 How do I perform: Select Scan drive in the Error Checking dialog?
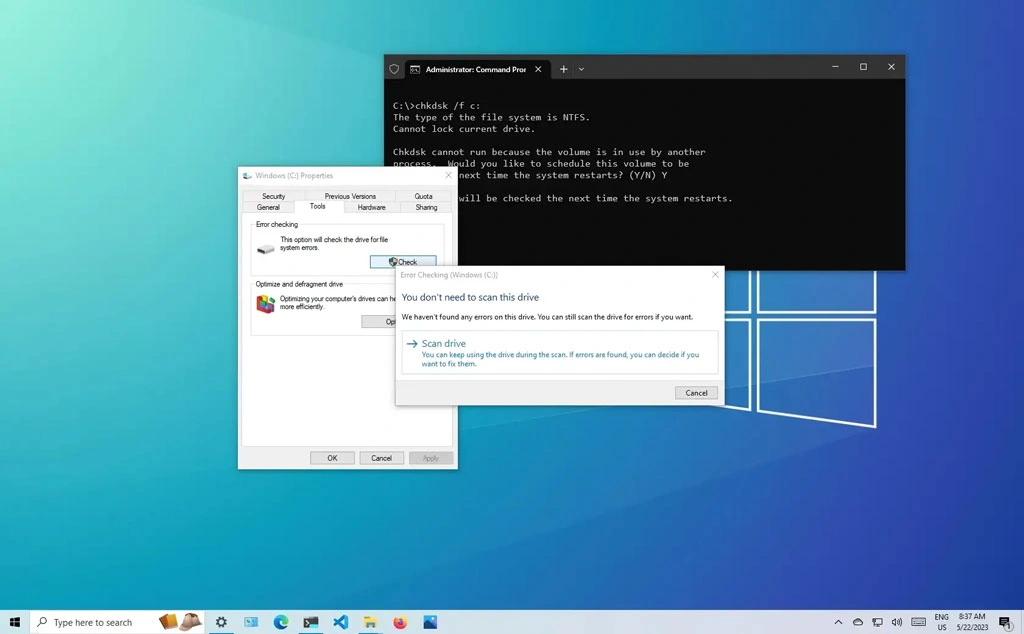(442, 343)
